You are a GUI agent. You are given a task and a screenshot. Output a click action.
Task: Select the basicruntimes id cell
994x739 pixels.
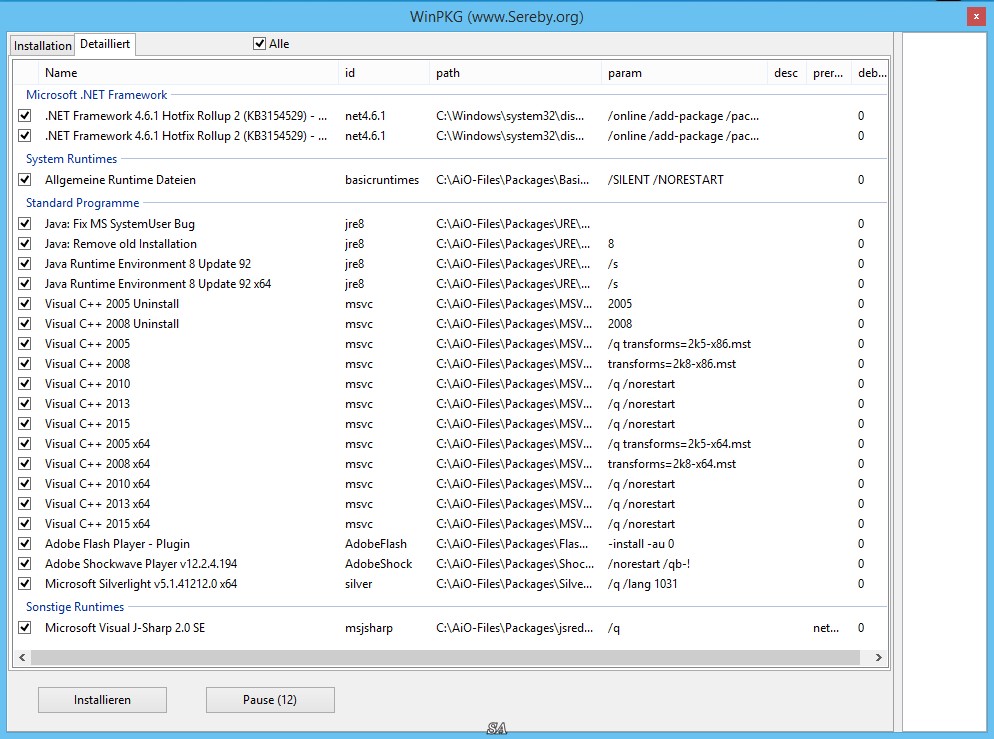click(x=382, y=180)
